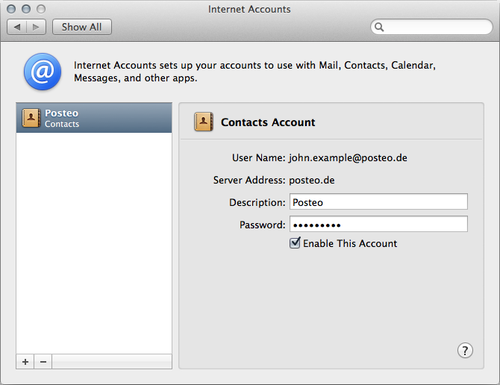
Task: Focus the search field in the toolbar
Action: (431, 27)
